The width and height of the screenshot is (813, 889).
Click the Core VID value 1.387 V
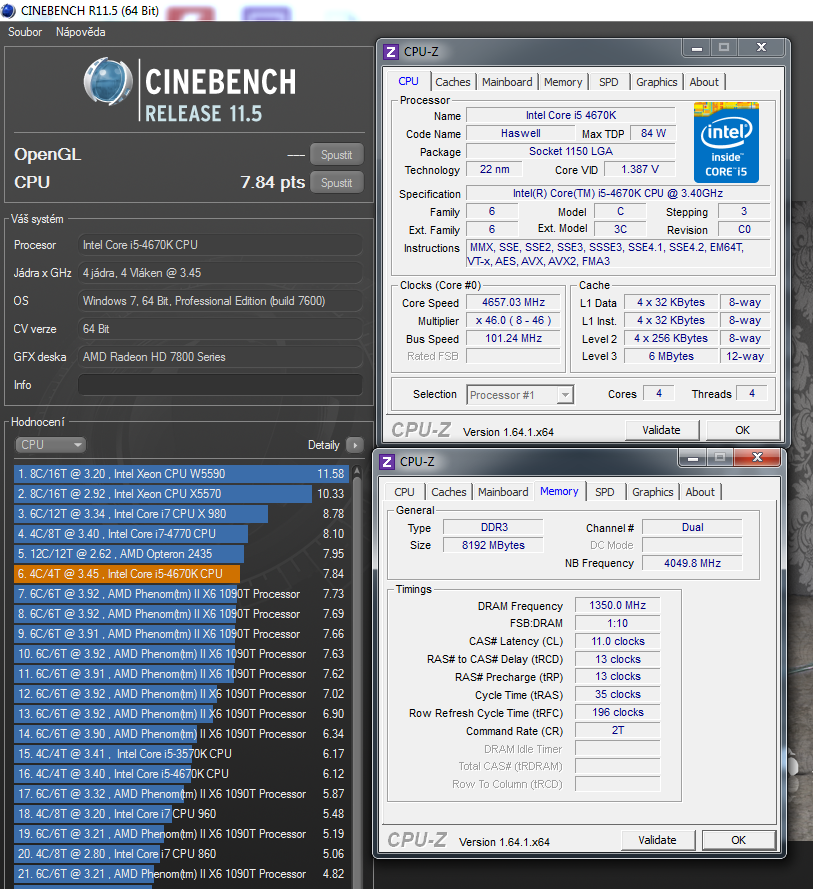[640, 170]
